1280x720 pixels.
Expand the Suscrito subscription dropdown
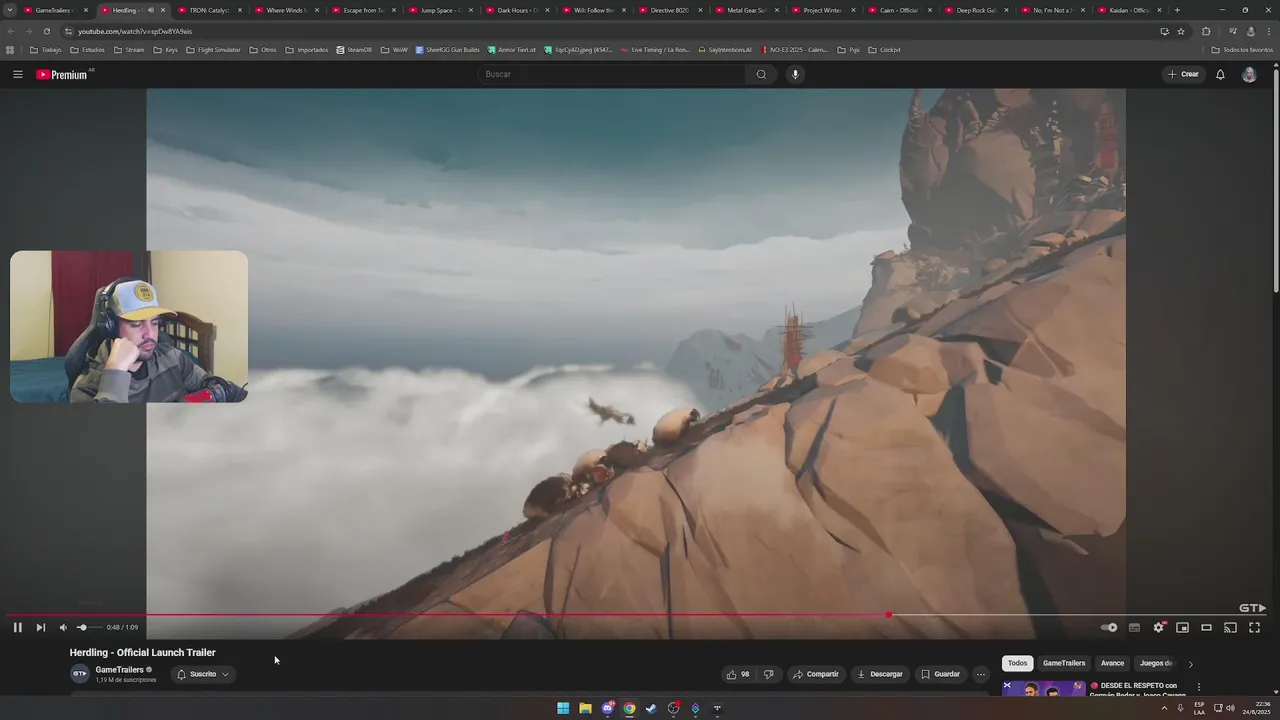[203, 674]
